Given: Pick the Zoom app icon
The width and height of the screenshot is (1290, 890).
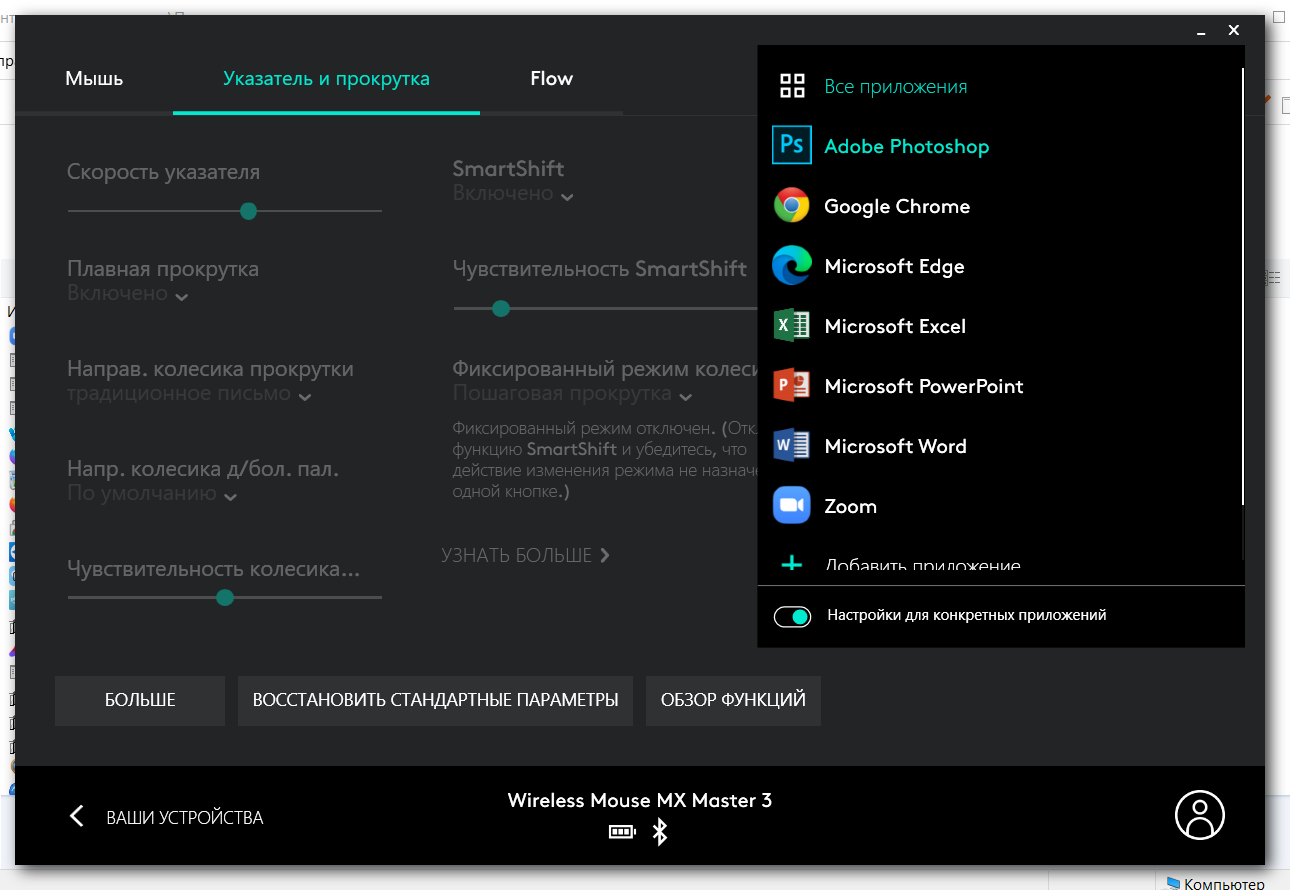Looking at the screenshot, I should 792,506.
